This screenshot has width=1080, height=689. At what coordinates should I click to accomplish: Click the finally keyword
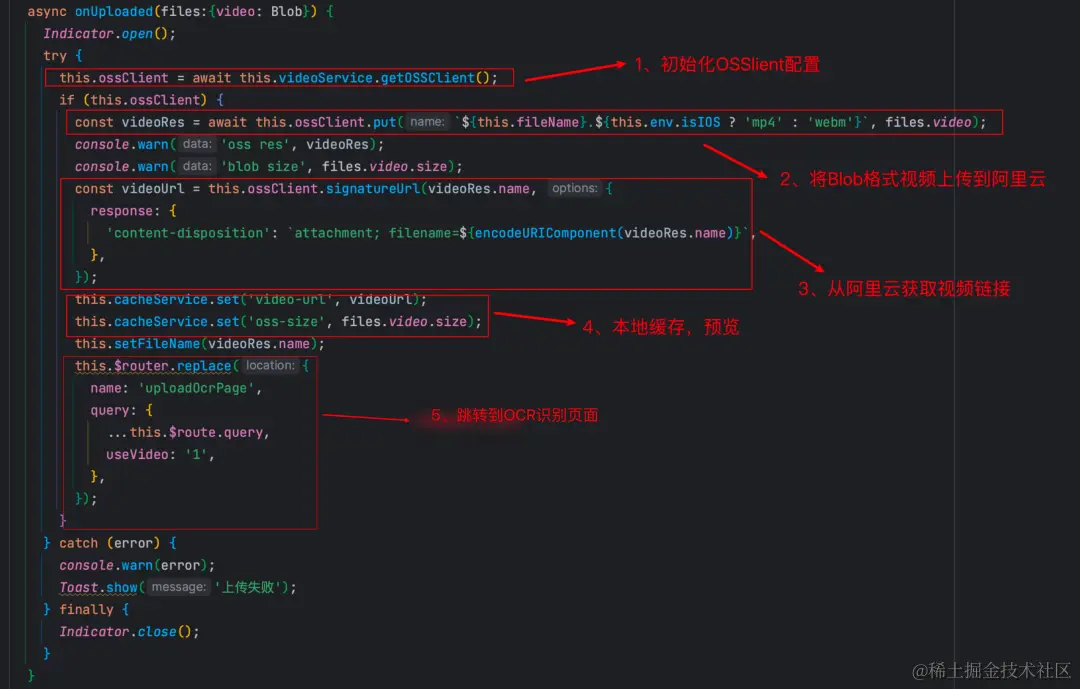[x=86, y=609]
